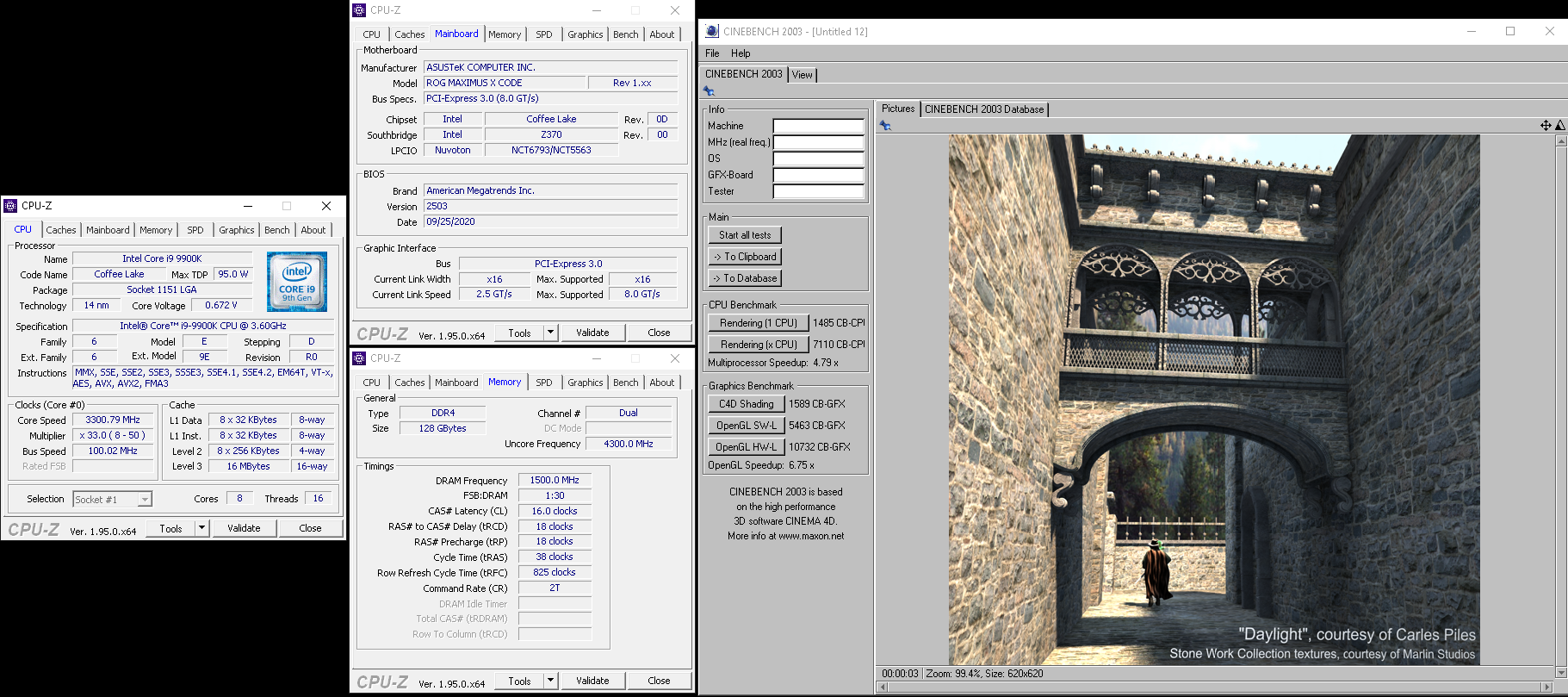Click Start all tests button

tap(746, 235)
